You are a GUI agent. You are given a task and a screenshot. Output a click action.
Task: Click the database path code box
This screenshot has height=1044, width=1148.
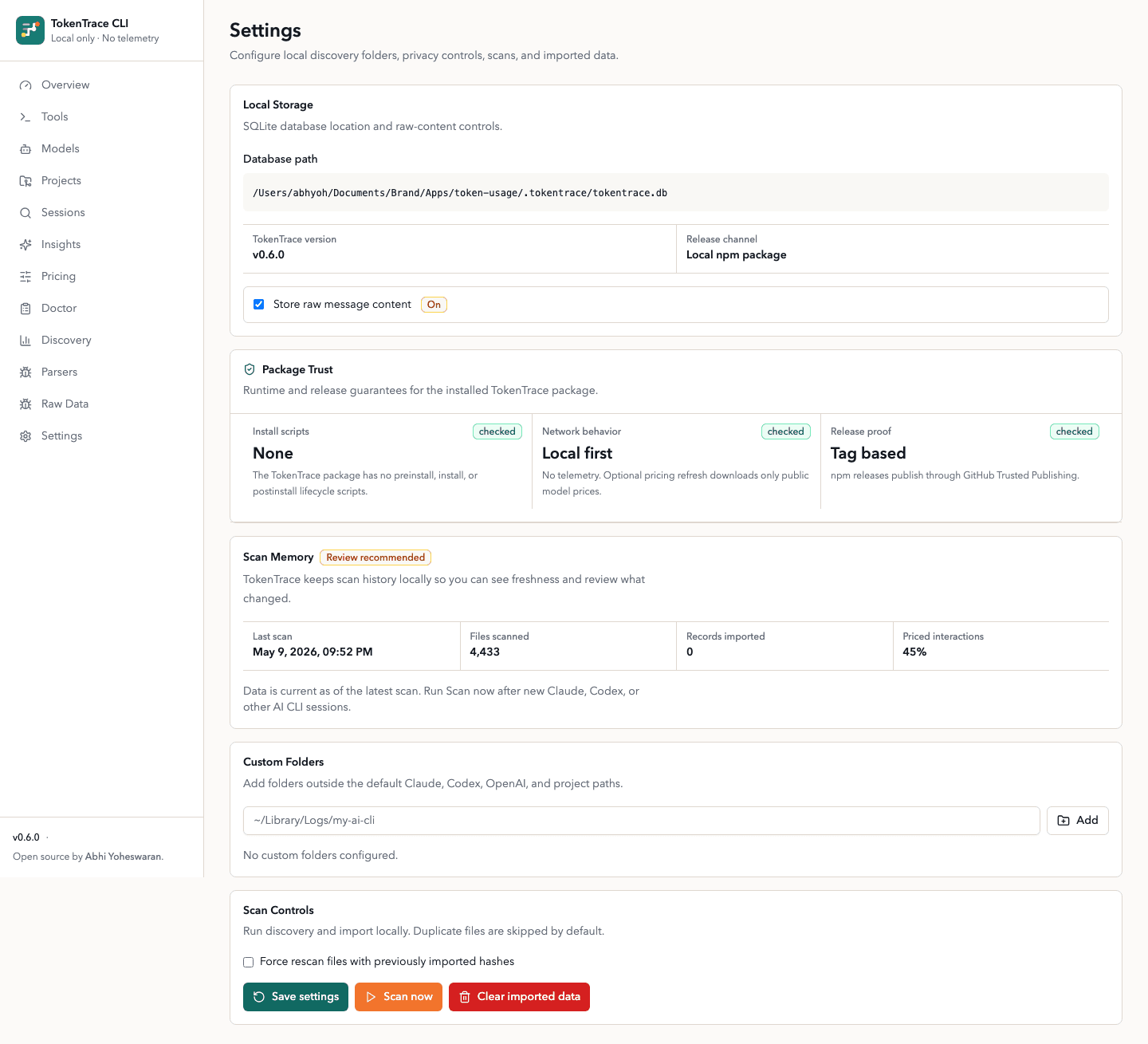pyautogui.click(x=676, y=192)
